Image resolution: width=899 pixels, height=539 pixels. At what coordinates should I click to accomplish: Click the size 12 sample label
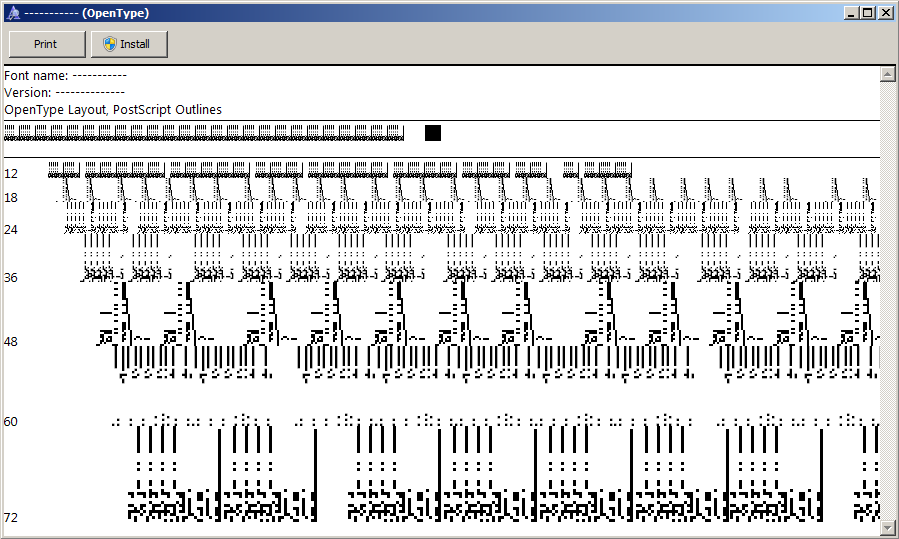(x=11, y=173)
